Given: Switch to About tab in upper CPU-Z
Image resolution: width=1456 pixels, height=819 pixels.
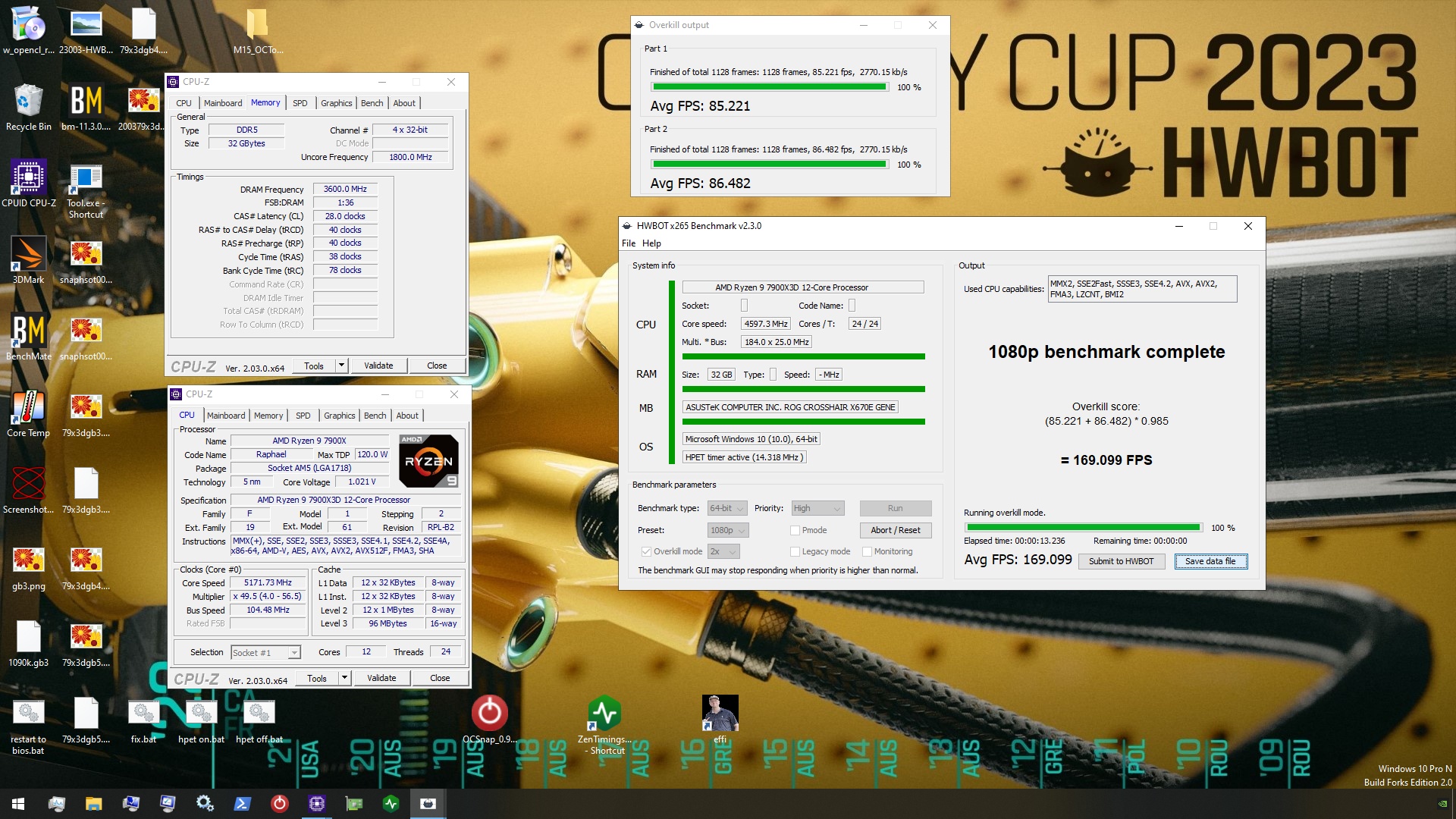Looking at the screenshot, I should tap(404, 103).
